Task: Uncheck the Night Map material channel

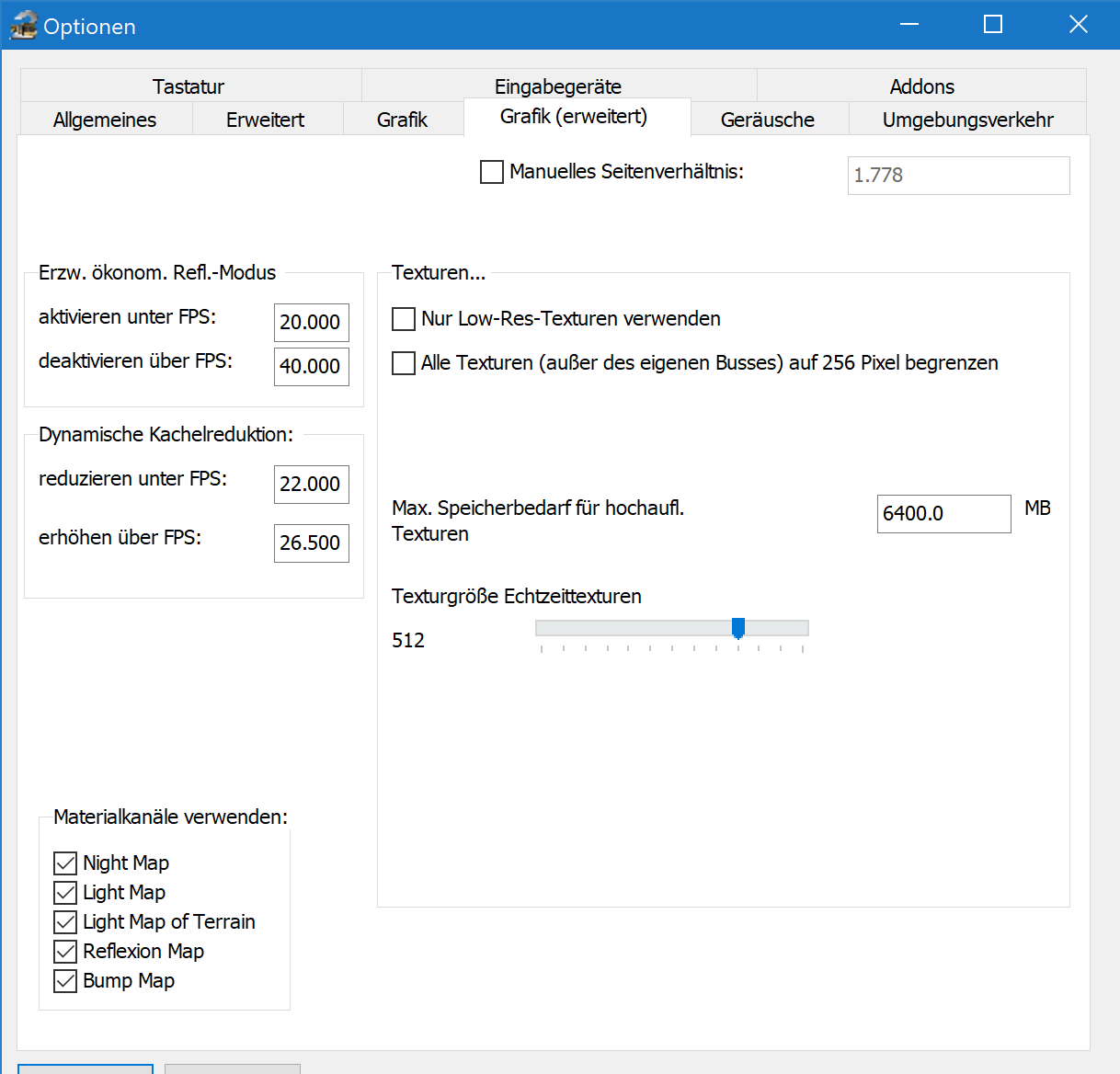Action: [65, 863]
